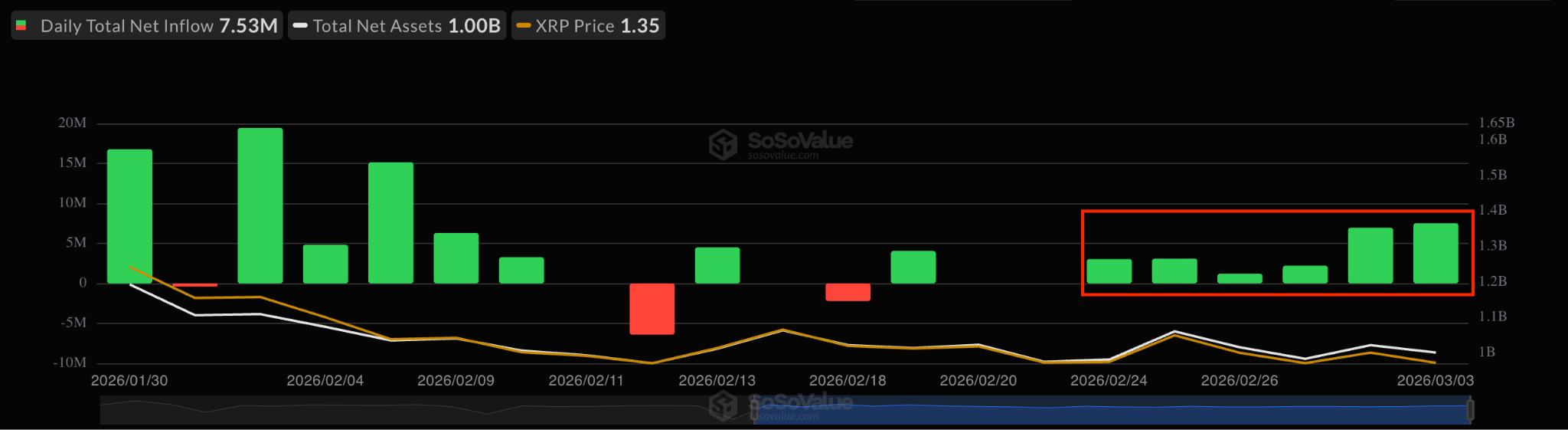Click the green-red Daily Net Inflow legend icon
Image resolution: width=1568 pixels, height=430 pixels.
[21, 26]
